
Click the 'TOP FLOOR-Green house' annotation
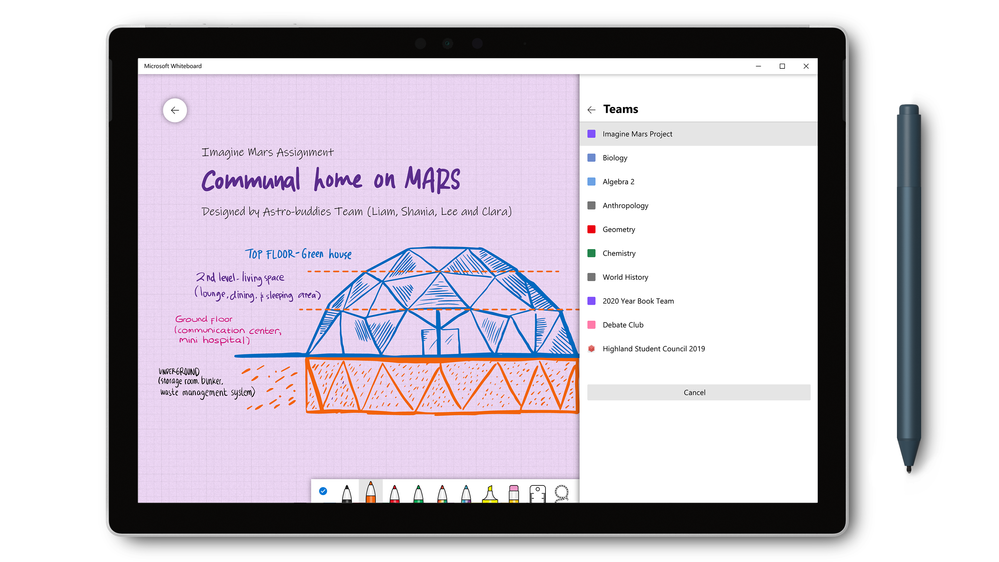tap(299, 254)
